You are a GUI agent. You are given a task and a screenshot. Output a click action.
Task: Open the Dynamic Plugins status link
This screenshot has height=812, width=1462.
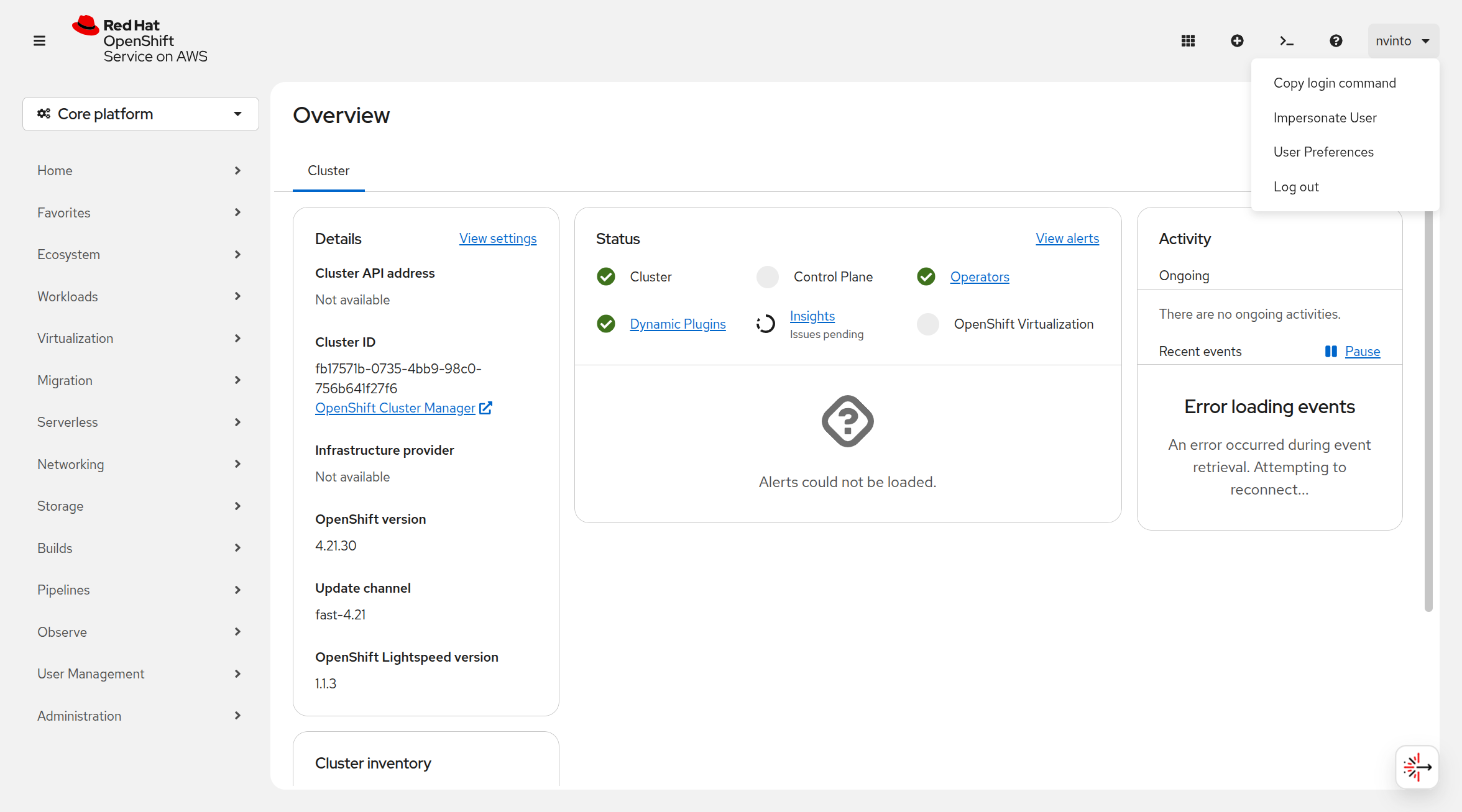coord(678,324)
